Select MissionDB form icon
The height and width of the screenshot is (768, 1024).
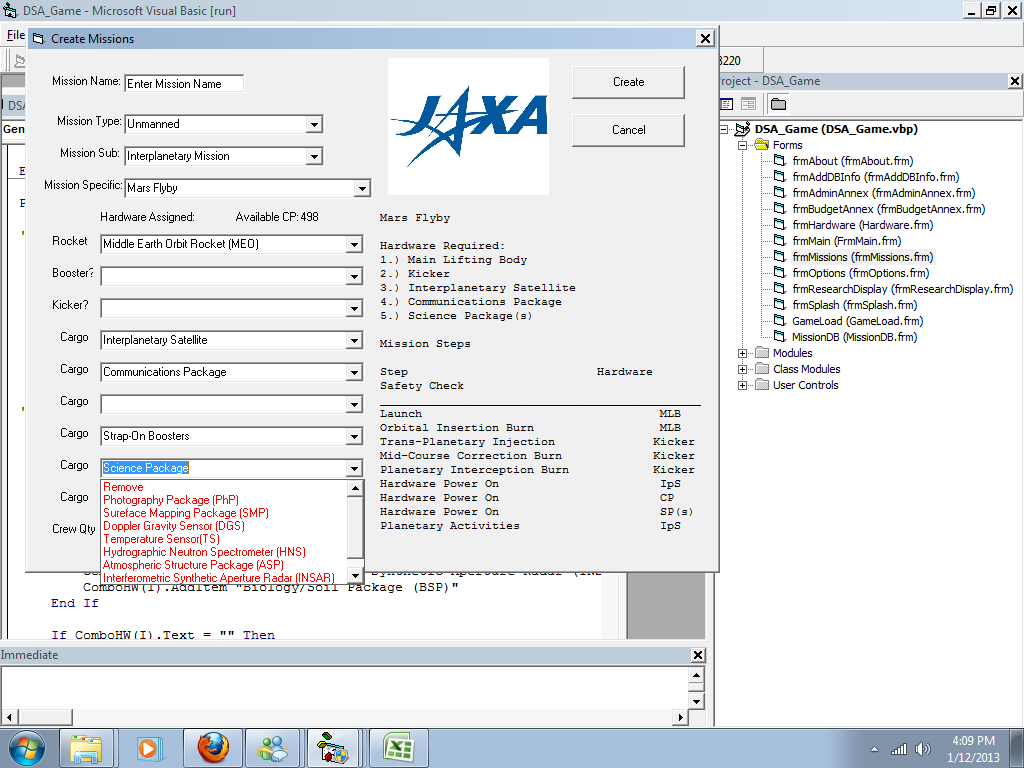pos(780,336)
